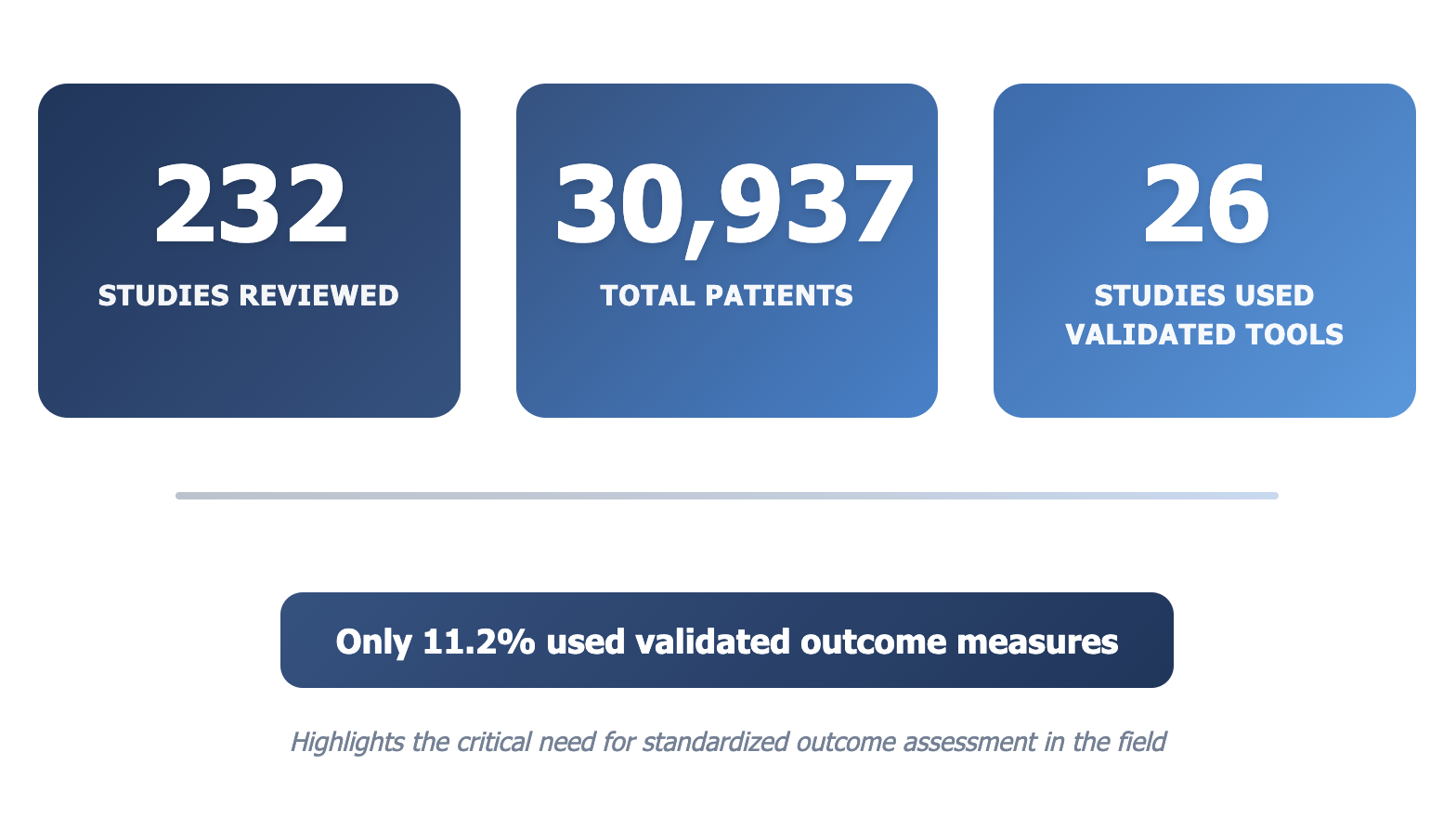Viewport: 1456px width, 817px height.
Task: Click empty area below STUDIES REVIEWED label
Action: (249, 367)
